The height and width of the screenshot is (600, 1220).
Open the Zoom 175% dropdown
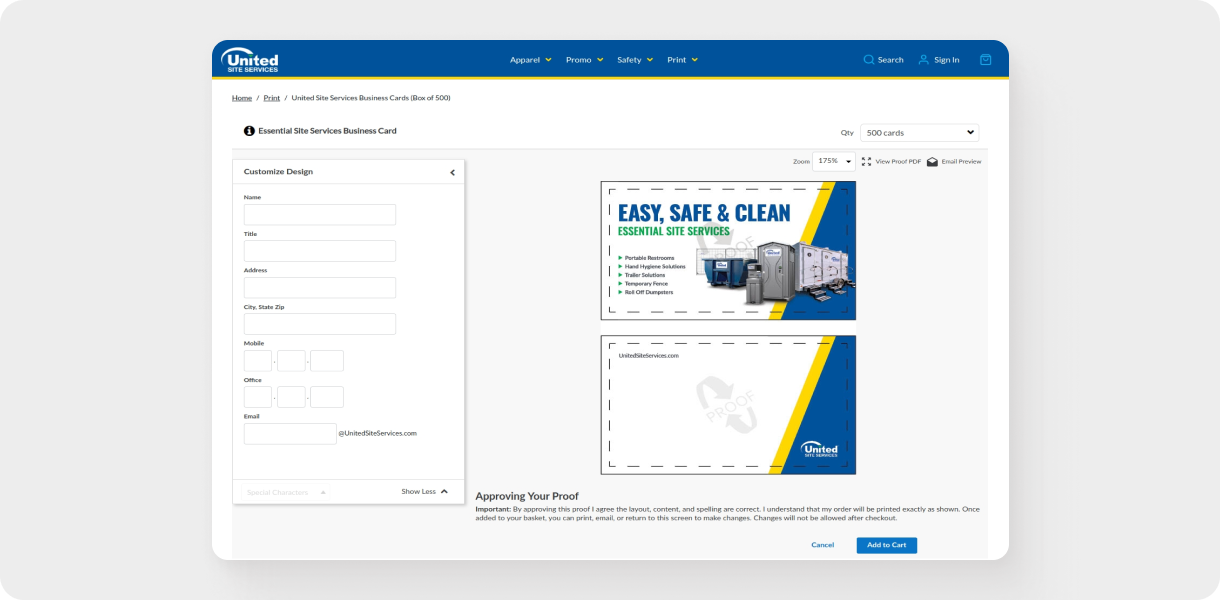click(834, 161)
